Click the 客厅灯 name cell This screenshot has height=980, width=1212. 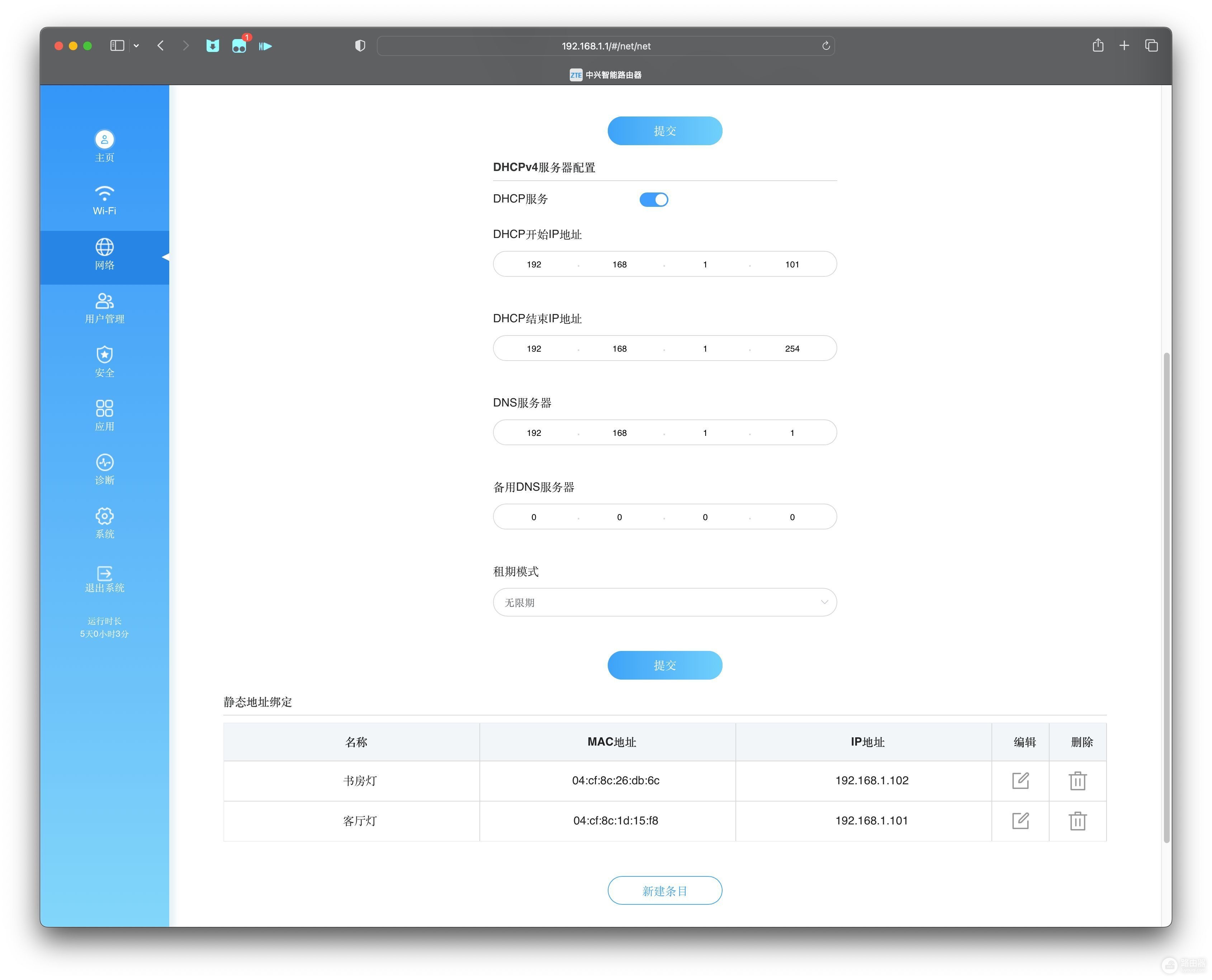(351, 821)
